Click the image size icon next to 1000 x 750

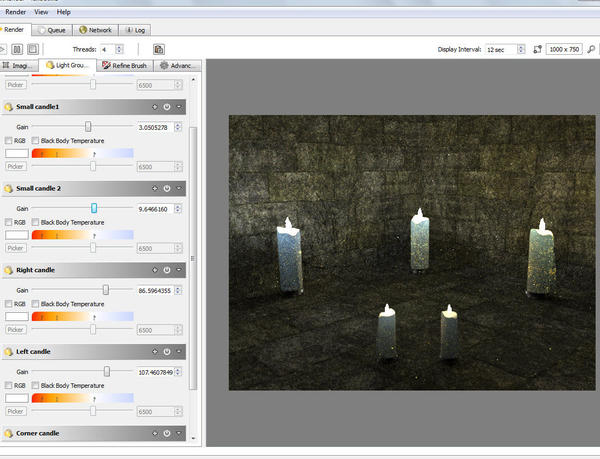pyautogui.click(x=537, y=48)
